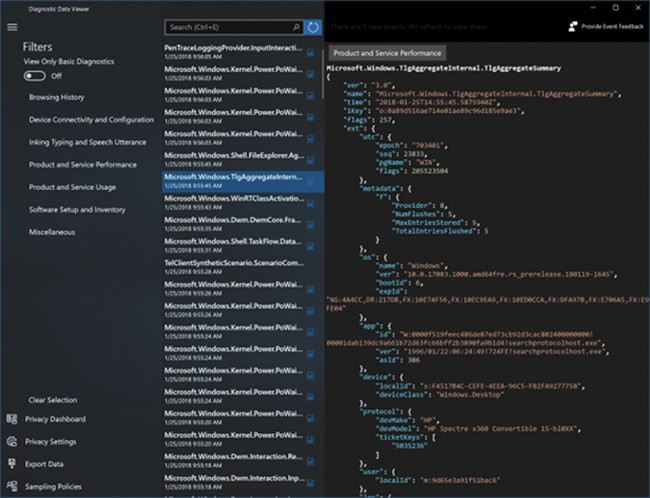The image size is (650, 498).
Task: Select the Browsing History filter
Action: [56, 98]
